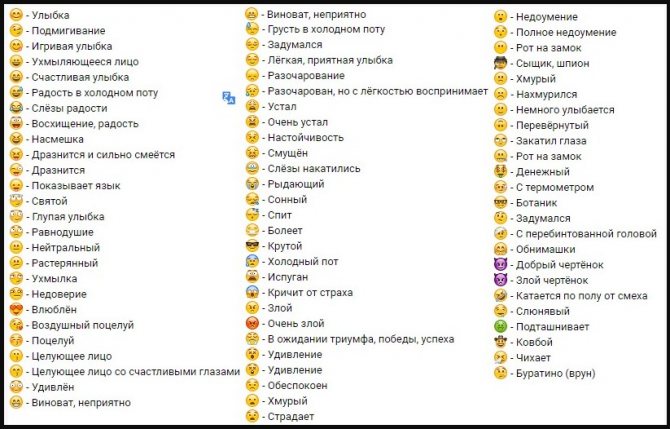Click the red angry emoji 'Очень злой'
The height and width of the screenshot is (429, 670).
point(252,323)
